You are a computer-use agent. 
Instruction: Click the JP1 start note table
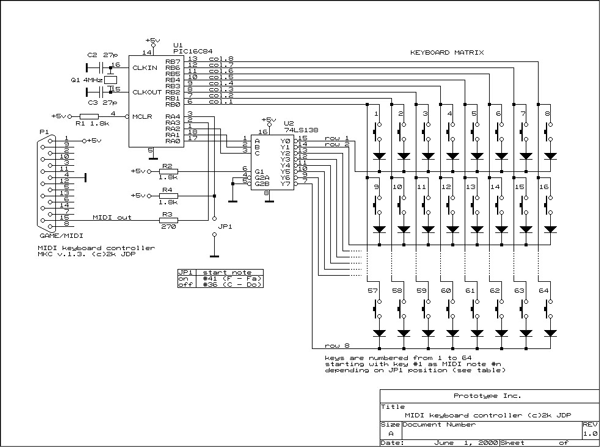220,278
